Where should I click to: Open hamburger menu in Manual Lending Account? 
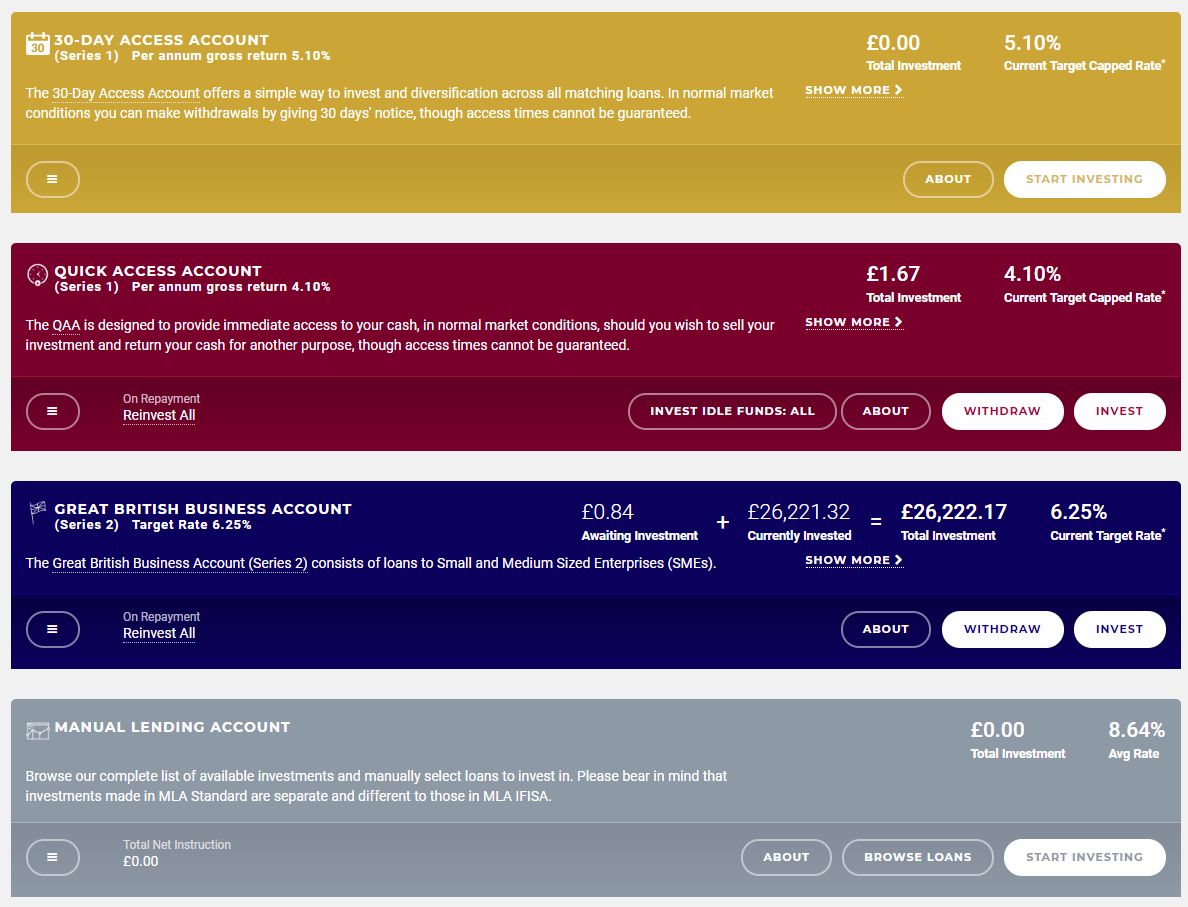[52, 857]
